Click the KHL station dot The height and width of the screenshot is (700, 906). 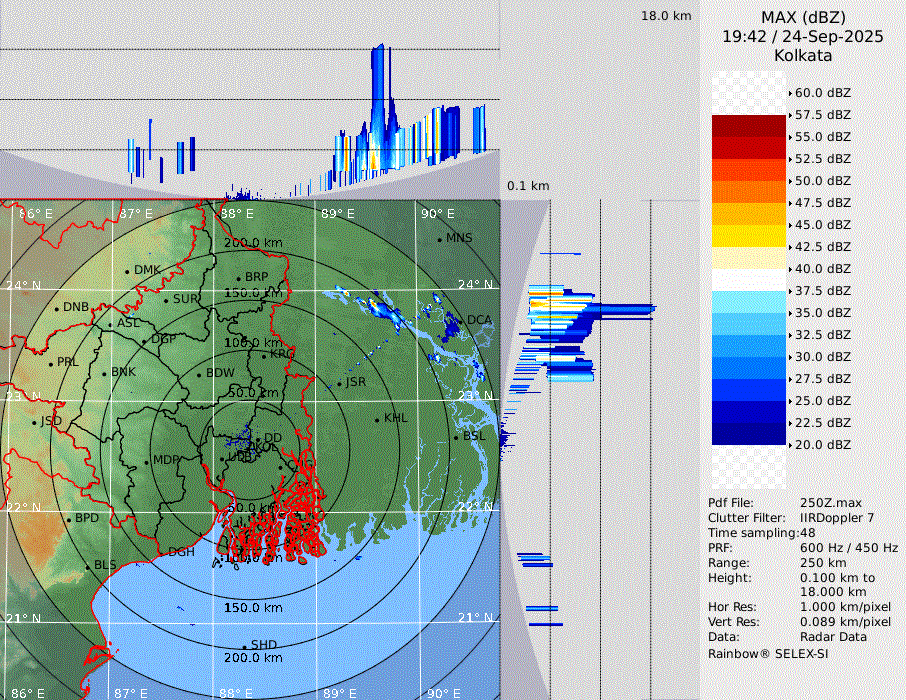pos(377,419)
